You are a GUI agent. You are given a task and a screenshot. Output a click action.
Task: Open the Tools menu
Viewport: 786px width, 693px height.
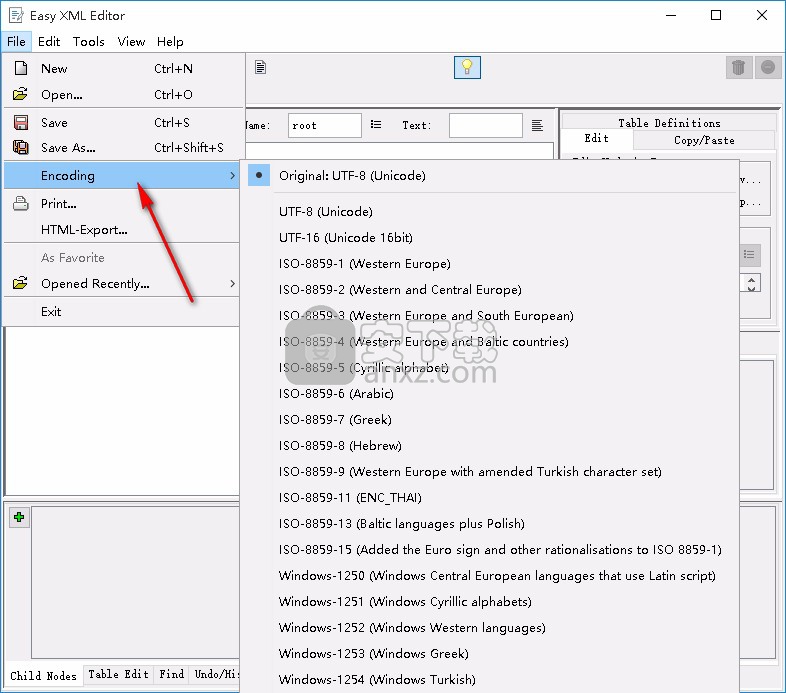click(x=88, y=42)
